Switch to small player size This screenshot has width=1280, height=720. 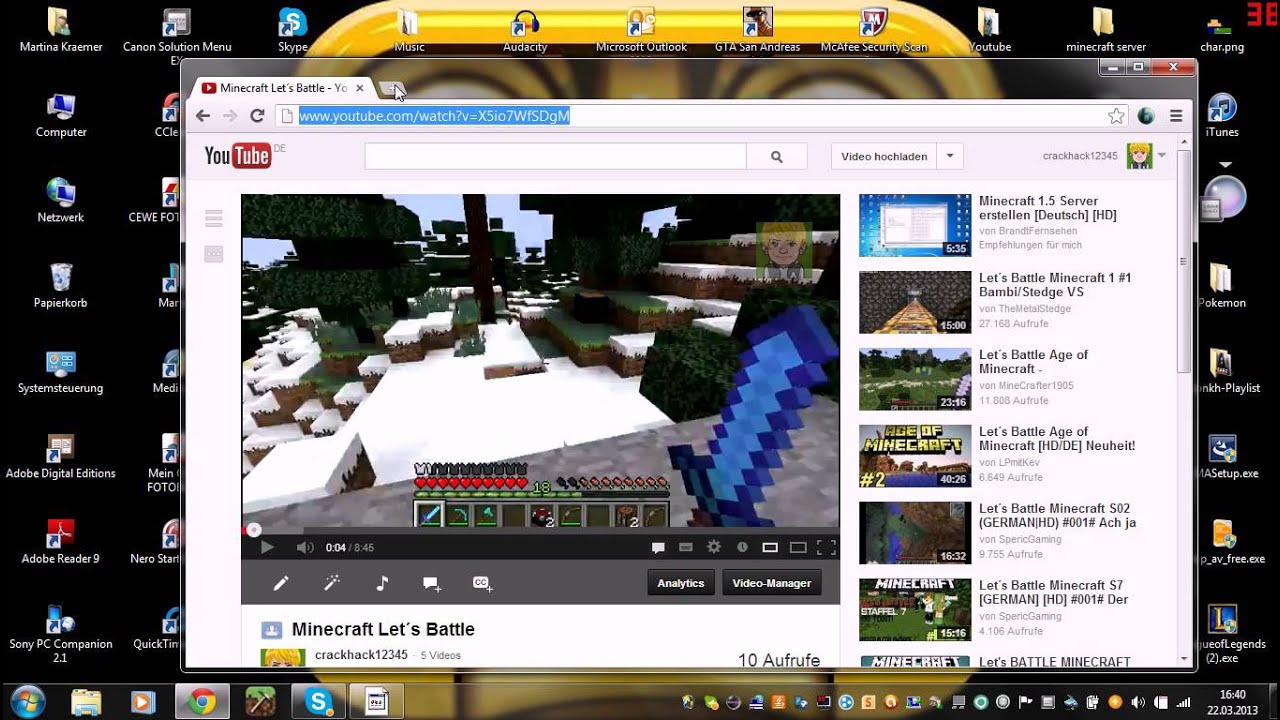[x=770, y=547]
